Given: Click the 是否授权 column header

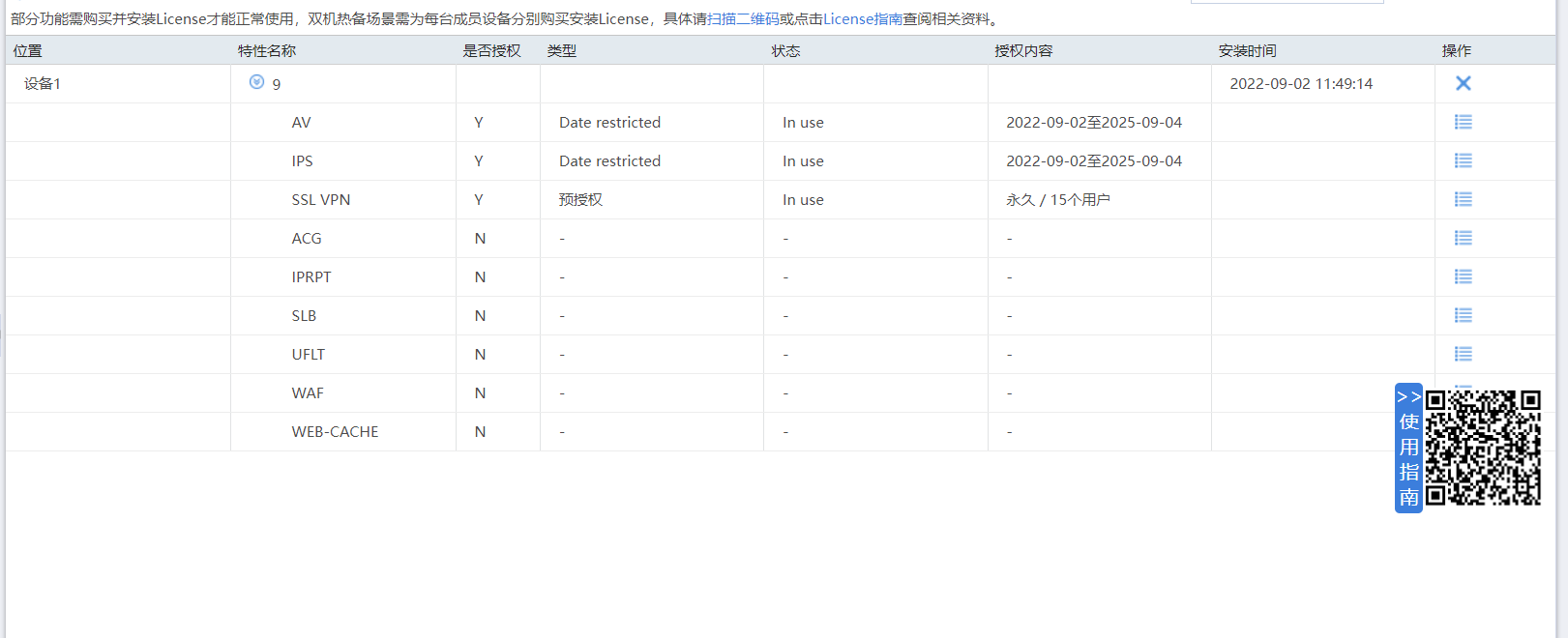Looking at the screenshot, I should pos(491,50).
